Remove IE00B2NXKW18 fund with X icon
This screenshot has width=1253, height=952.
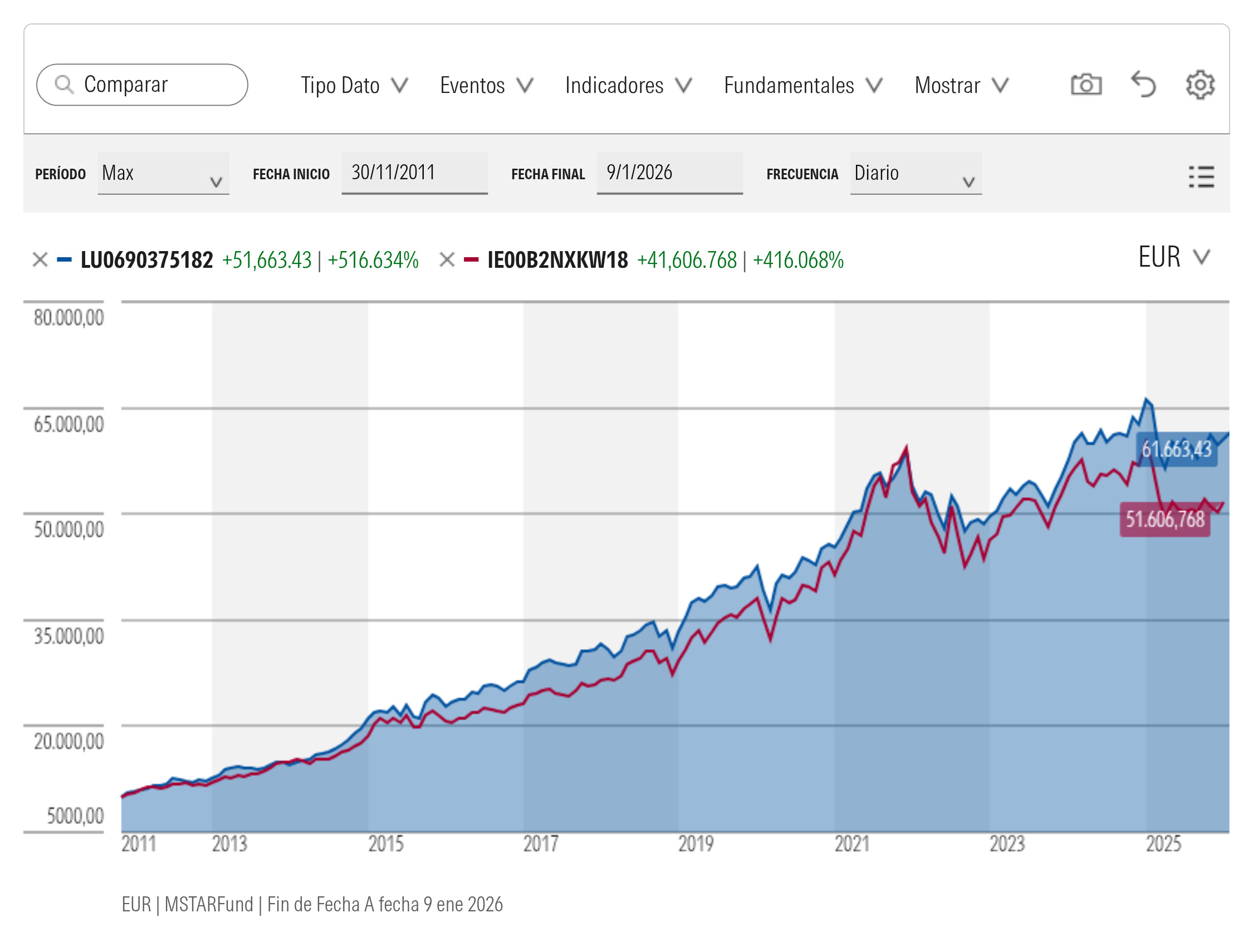447,260
